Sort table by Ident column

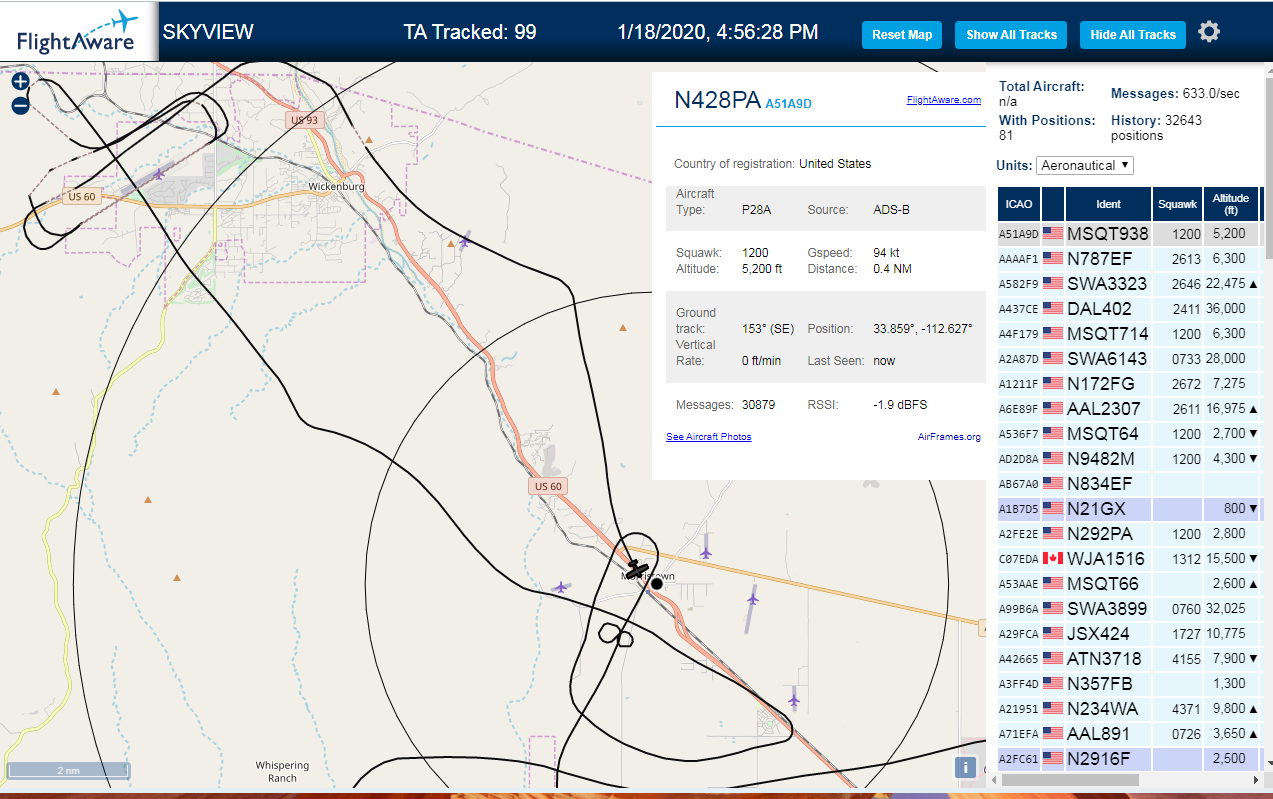click(1108, 204)
